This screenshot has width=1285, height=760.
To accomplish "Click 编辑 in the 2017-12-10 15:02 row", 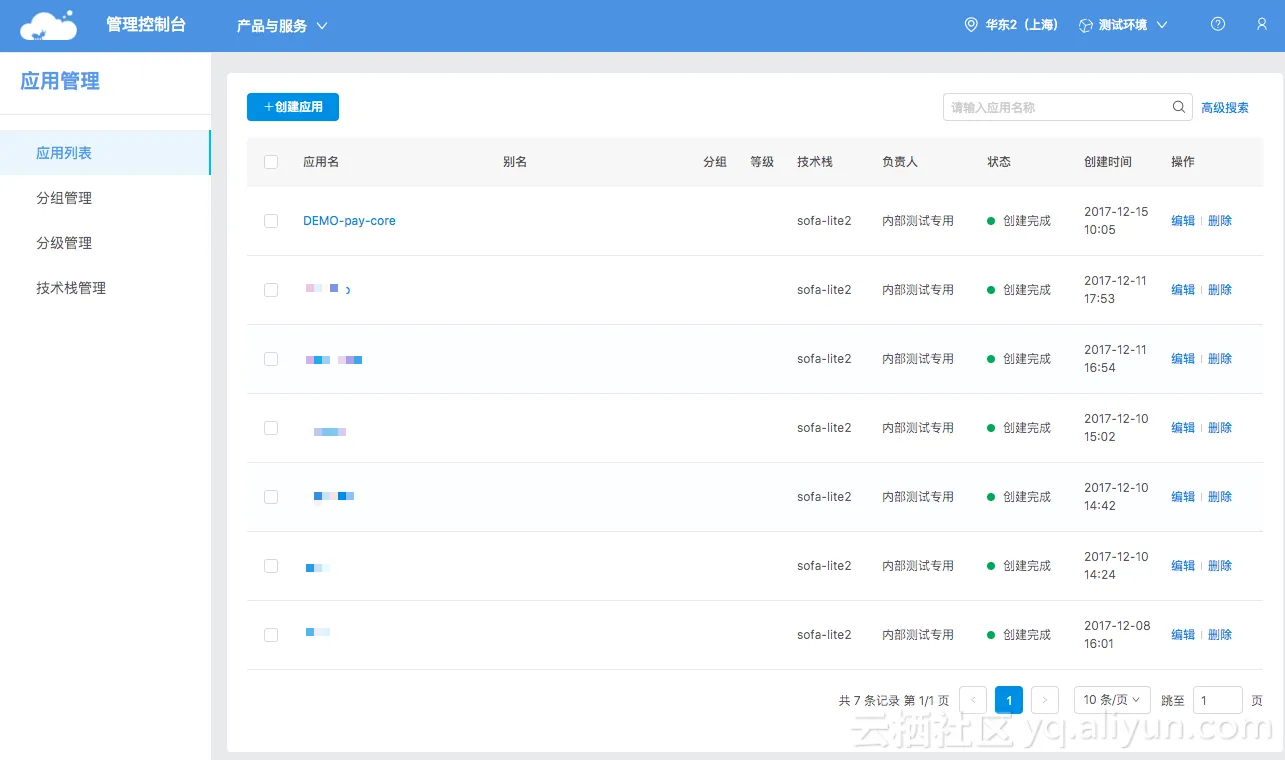I will click(x=1183, y=428).
